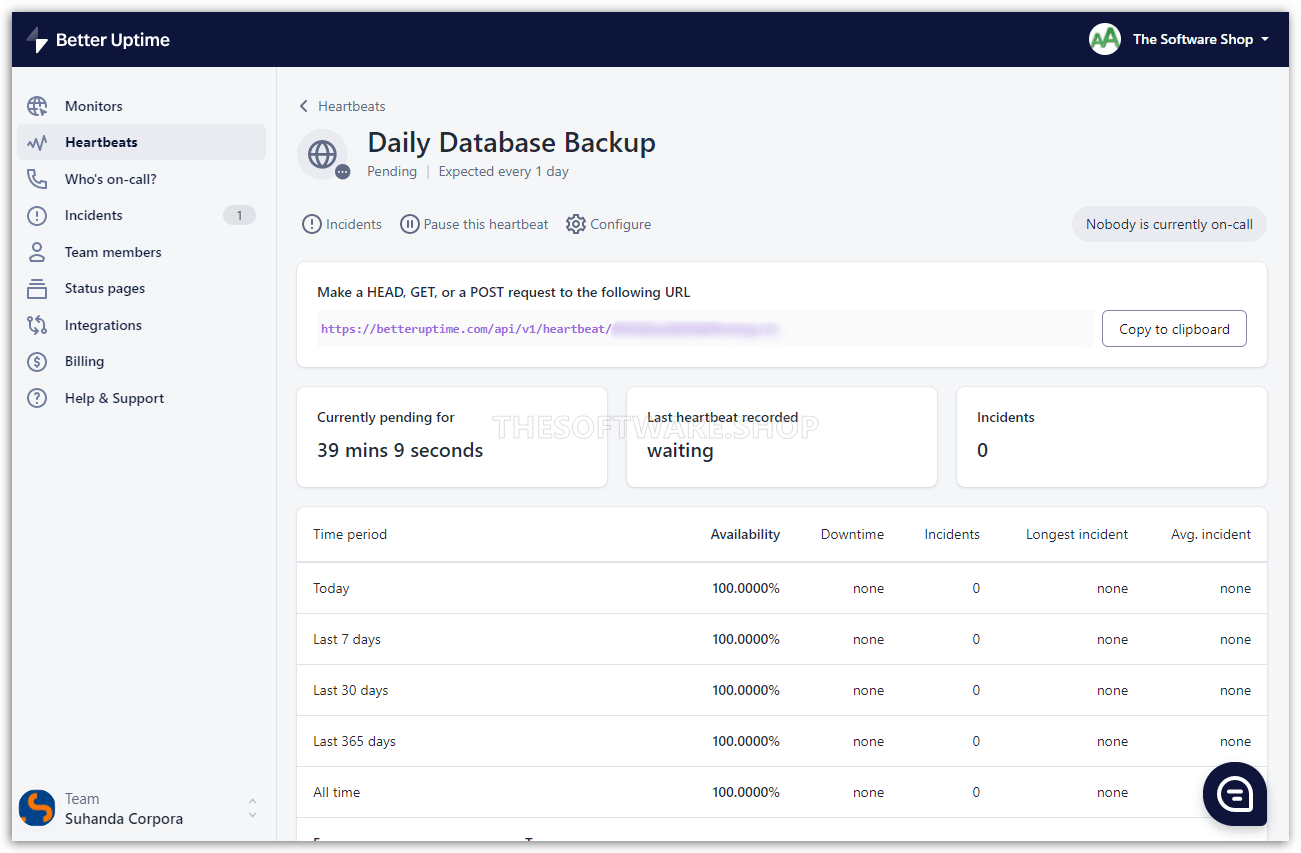Open the Monitors globe icon
Viewport: 1301px width, 853px height.
point(37,106)
